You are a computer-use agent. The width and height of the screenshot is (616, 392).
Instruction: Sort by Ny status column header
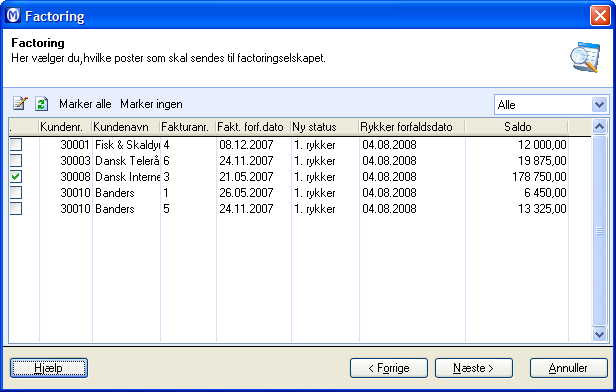tap(325, 127)
